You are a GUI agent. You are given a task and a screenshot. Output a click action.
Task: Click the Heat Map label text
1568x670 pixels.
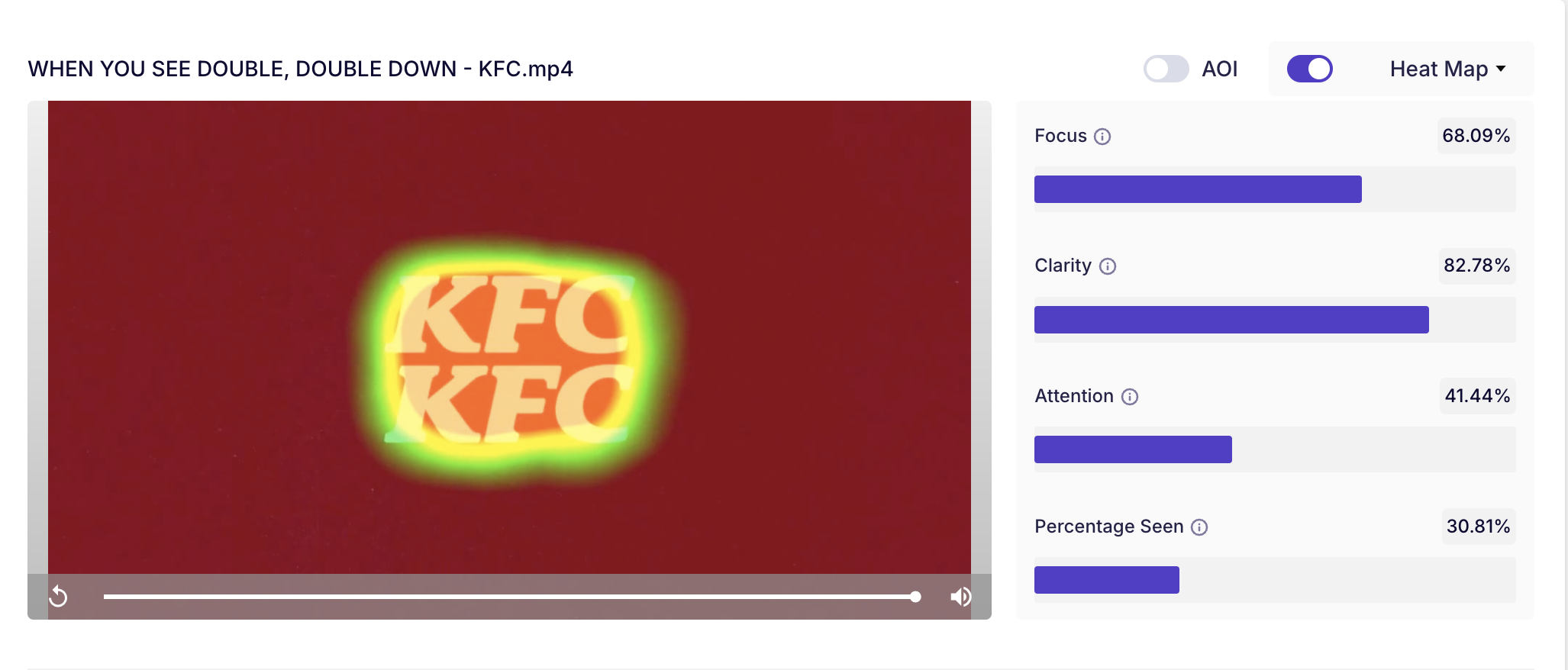[x=1439, y=69]
